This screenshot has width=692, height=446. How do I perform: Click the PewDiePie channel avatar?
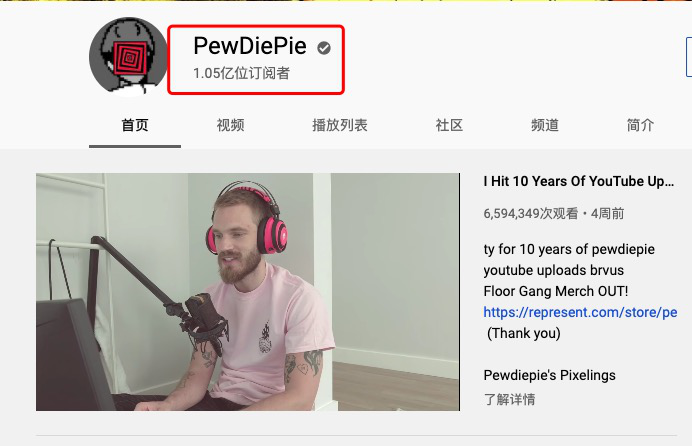pos(128,56)
